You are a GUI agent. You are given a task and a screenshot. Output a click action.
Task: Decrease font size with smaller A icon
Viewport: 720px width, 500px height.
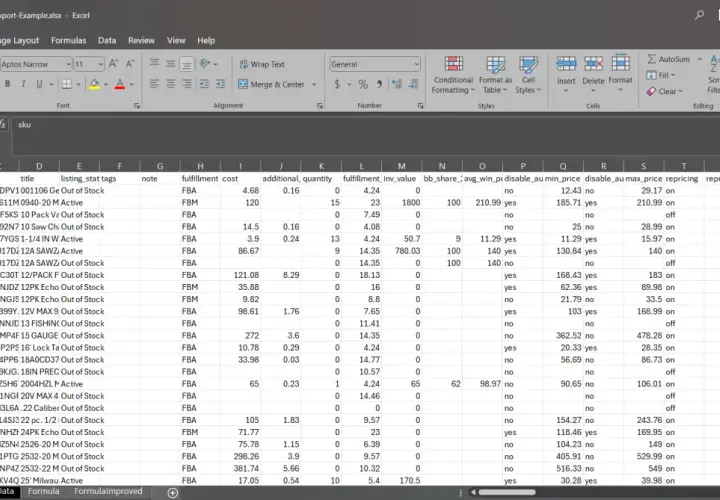130,64
